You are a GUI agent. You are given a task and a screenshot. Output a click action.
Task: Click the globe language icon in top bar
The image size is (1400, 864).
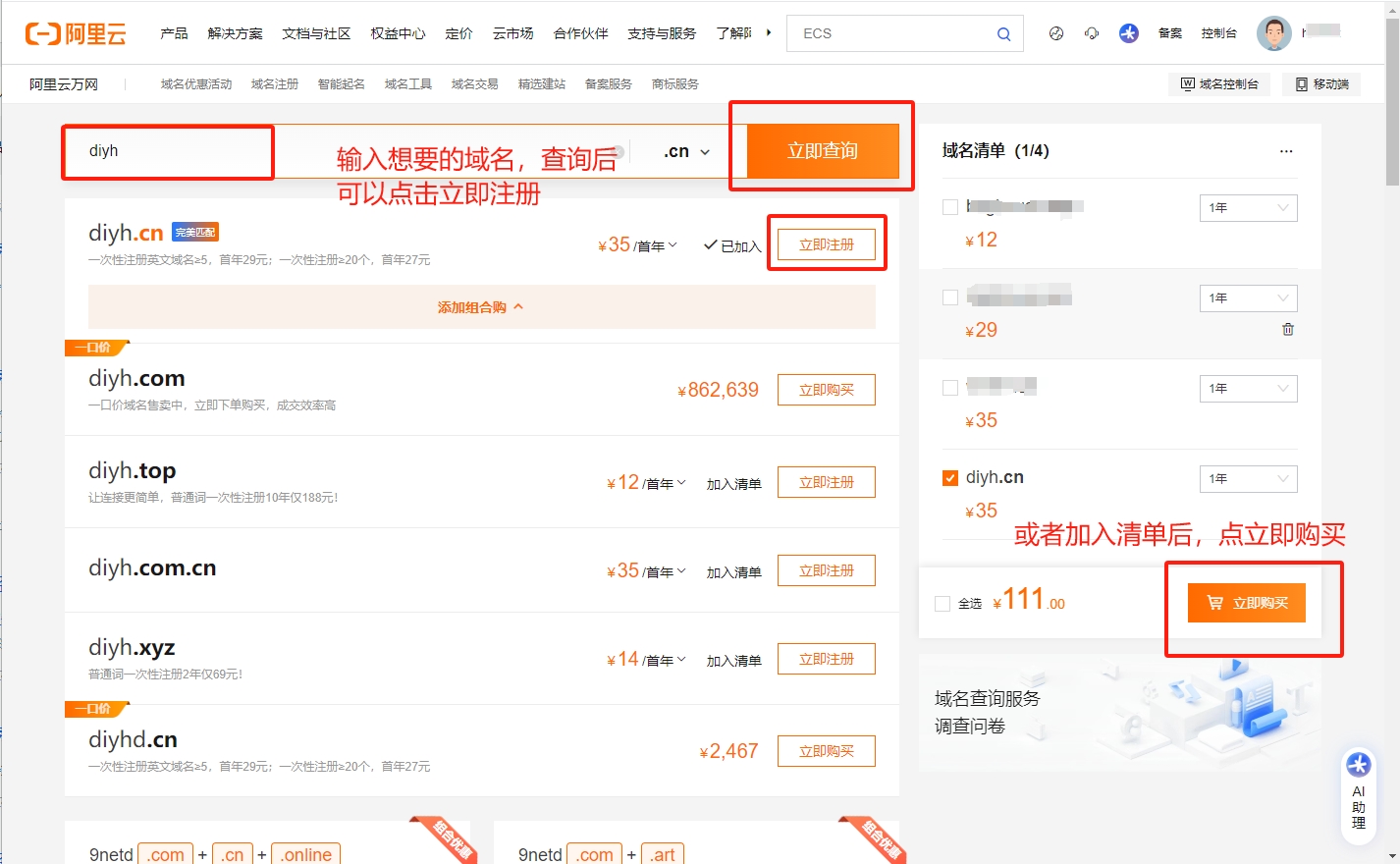pos(1055,32)
